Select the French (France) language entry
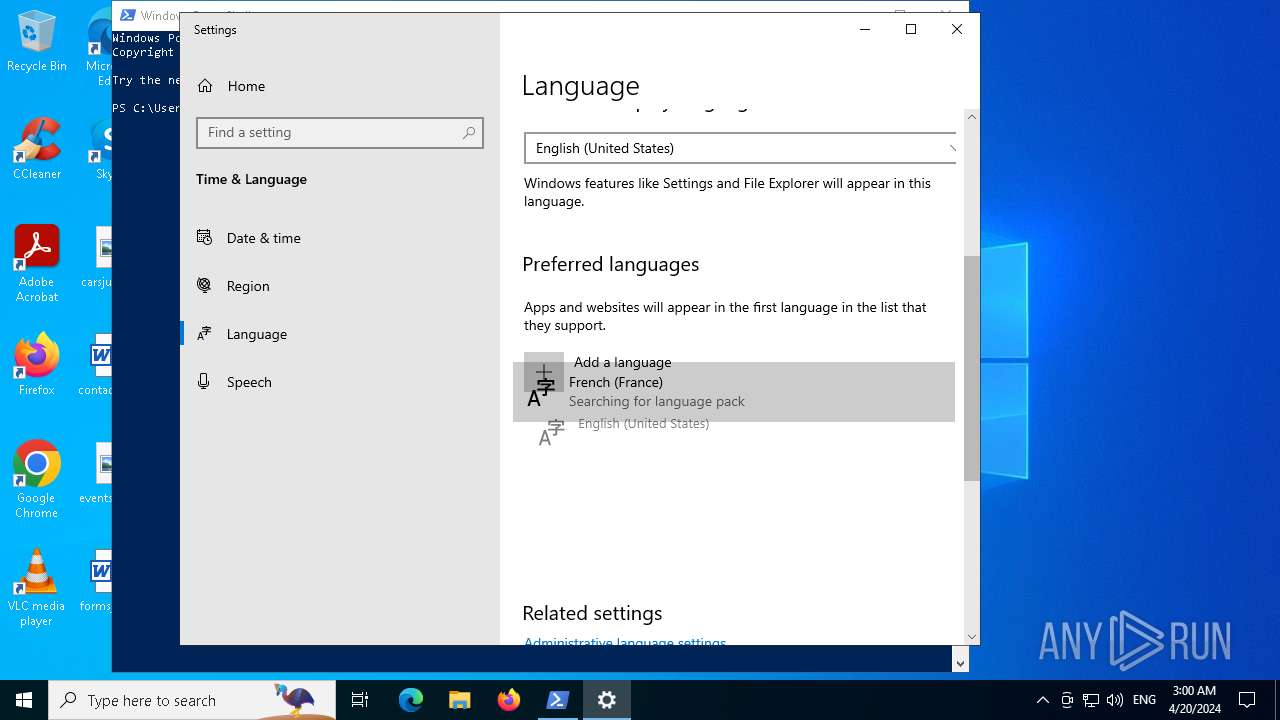The image size is (1280, 720). (734, 392)
